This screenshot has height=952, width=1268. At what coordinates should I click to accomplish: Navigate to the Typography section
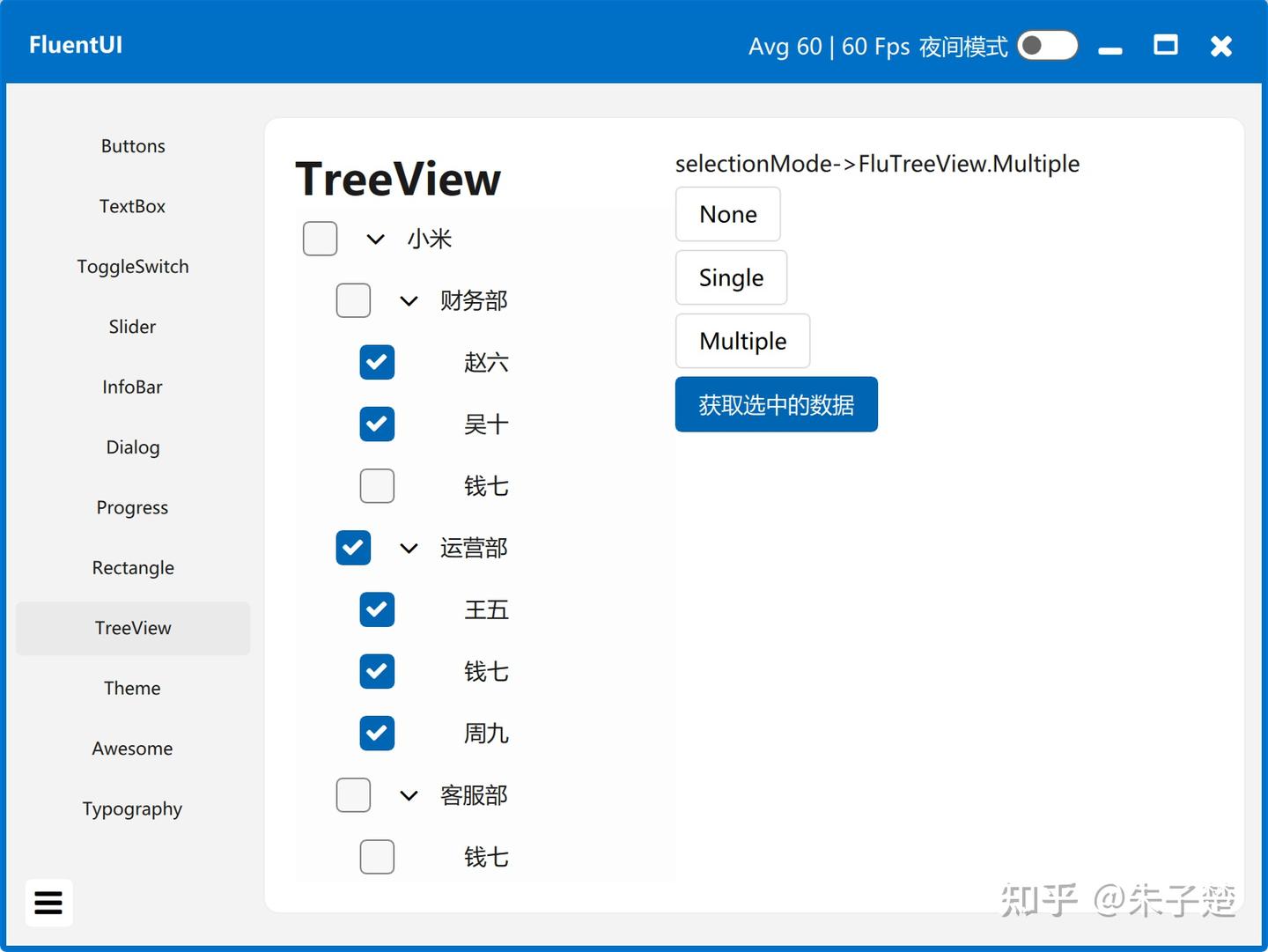pyautogui.click(x=132, y=808)
